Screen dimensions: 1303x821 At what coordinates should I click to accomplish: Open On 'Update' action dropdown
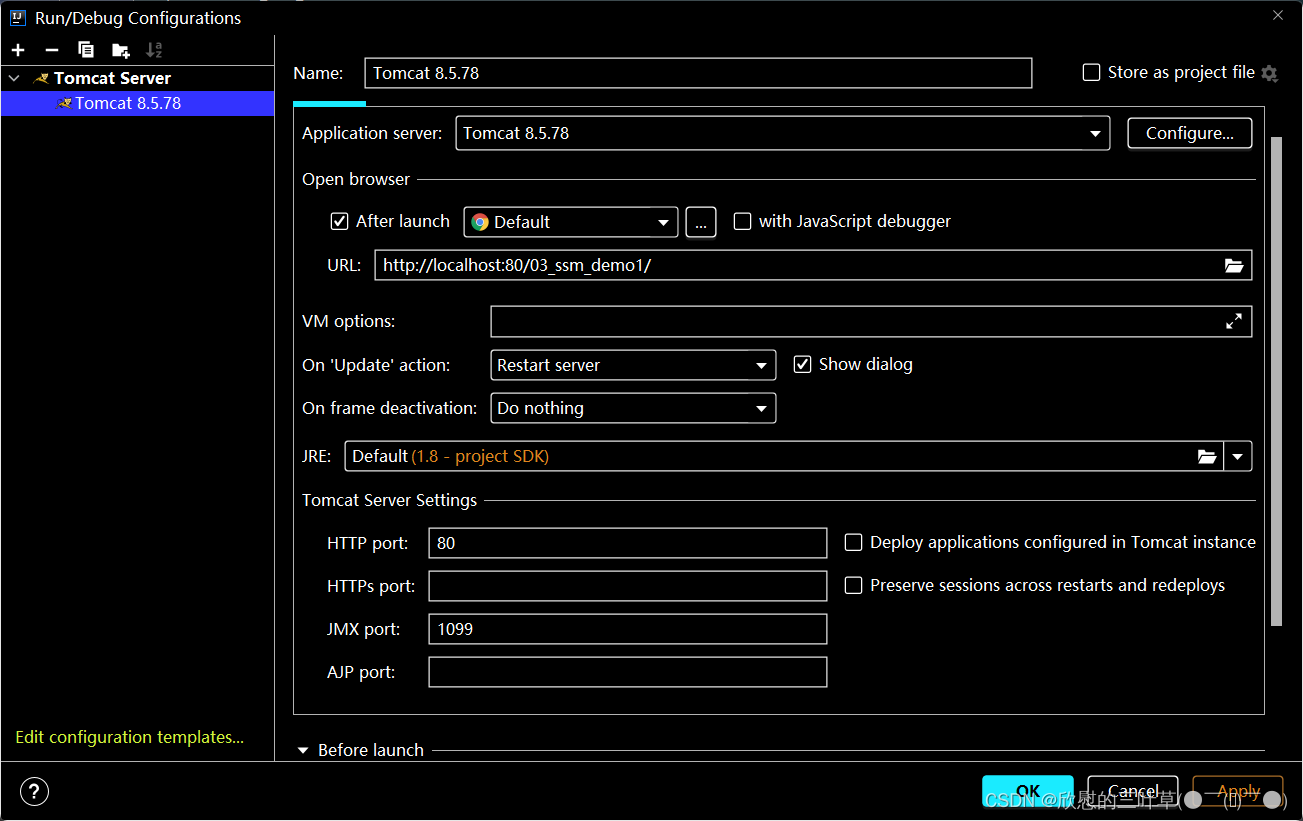tap(633, 365)
